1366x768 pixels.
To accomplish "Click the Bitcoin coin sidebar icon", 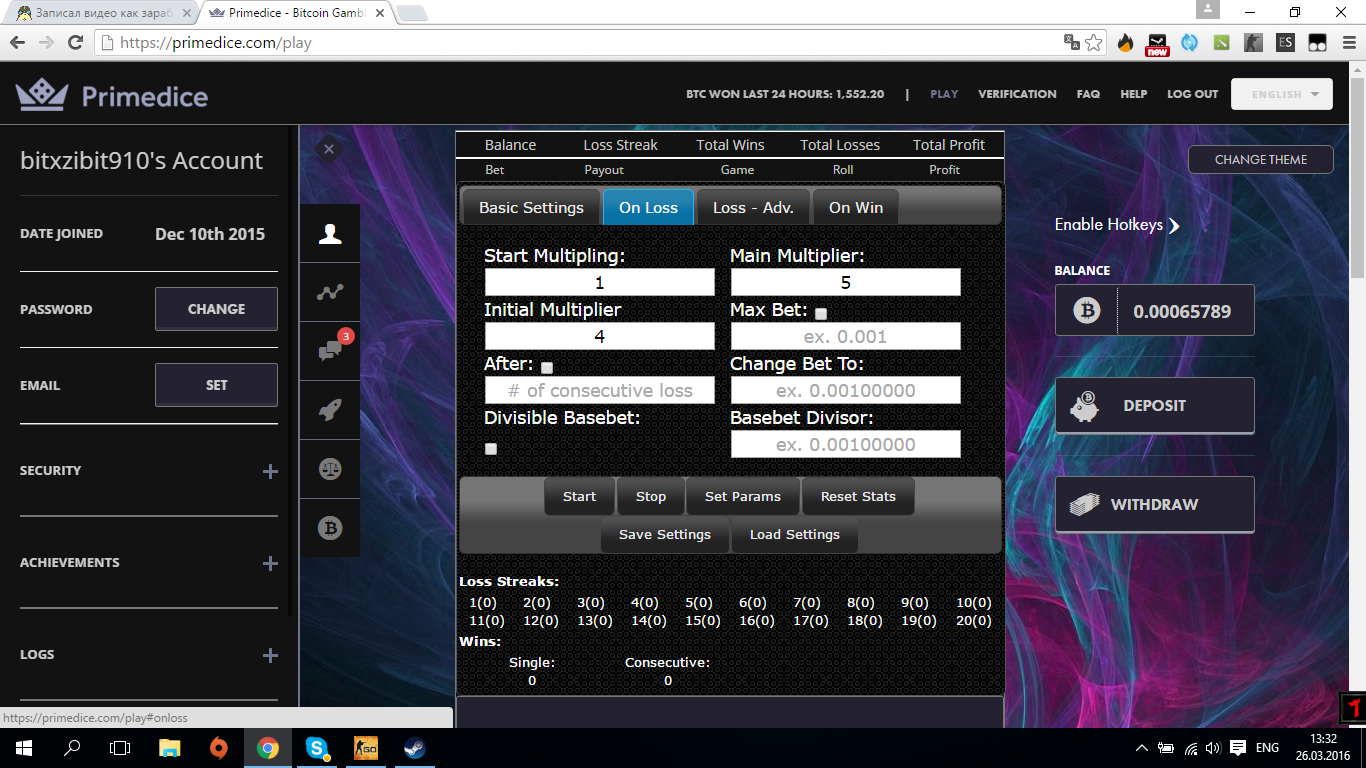I will click(x=330, y=528).
